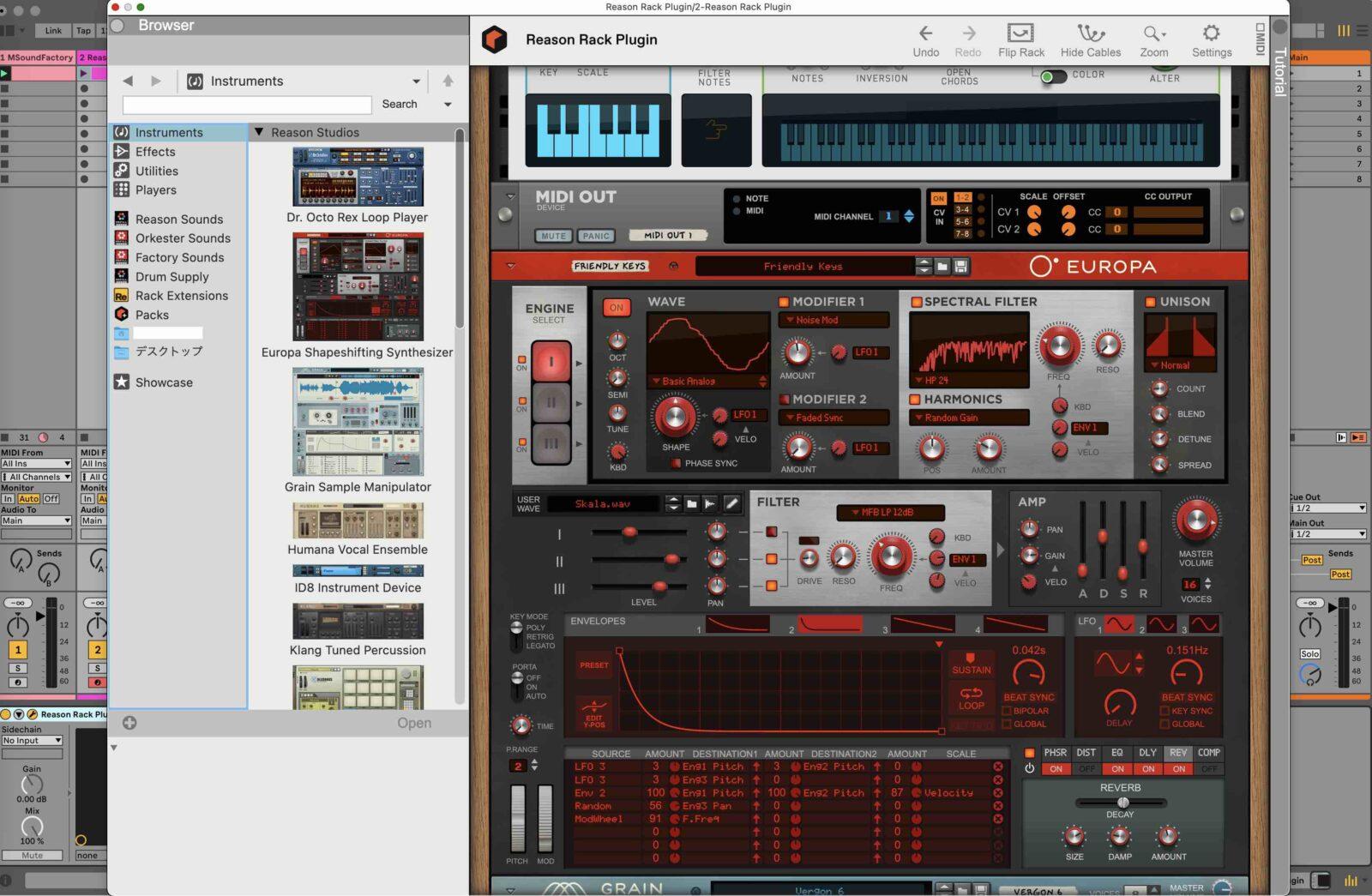Open the Random Gain harmonics dropdown
Screen dimensions: 1372x896
click(x=968, y=418)
